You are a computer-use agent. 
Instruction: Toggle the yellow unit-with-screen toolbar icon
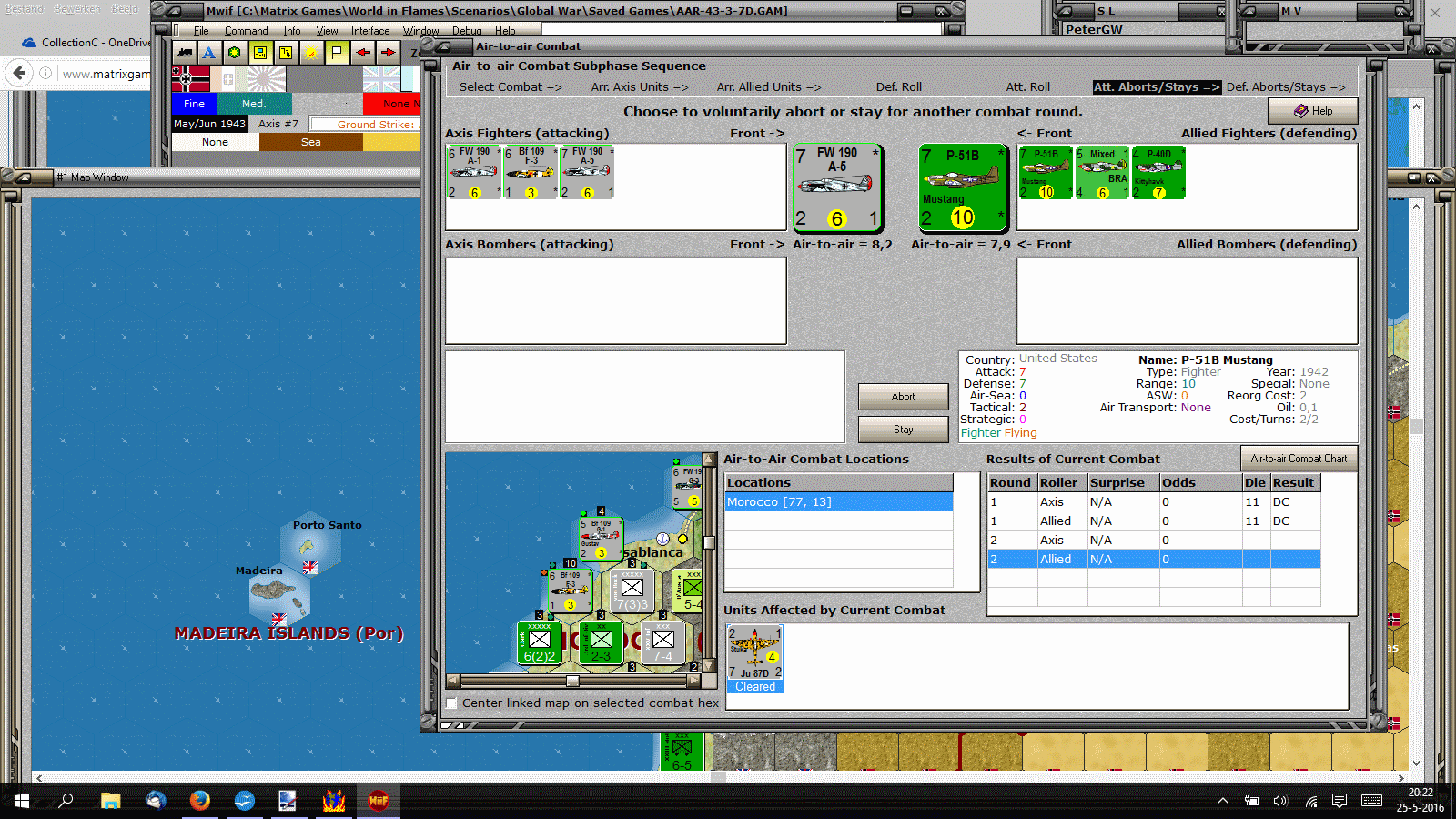pos(260,53)
